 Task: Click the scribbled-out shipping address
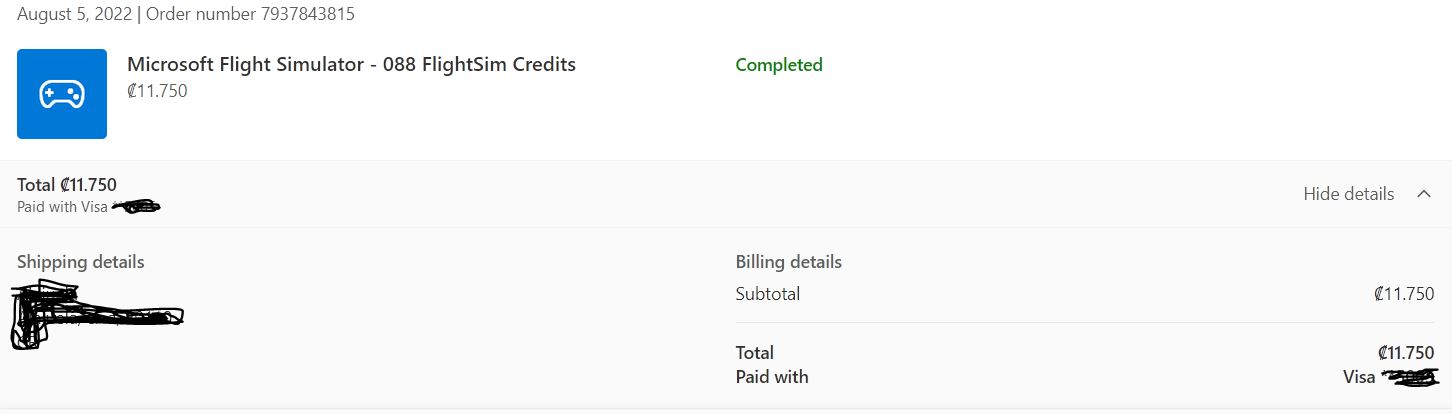pyautogui.click(x=97, y=316)
